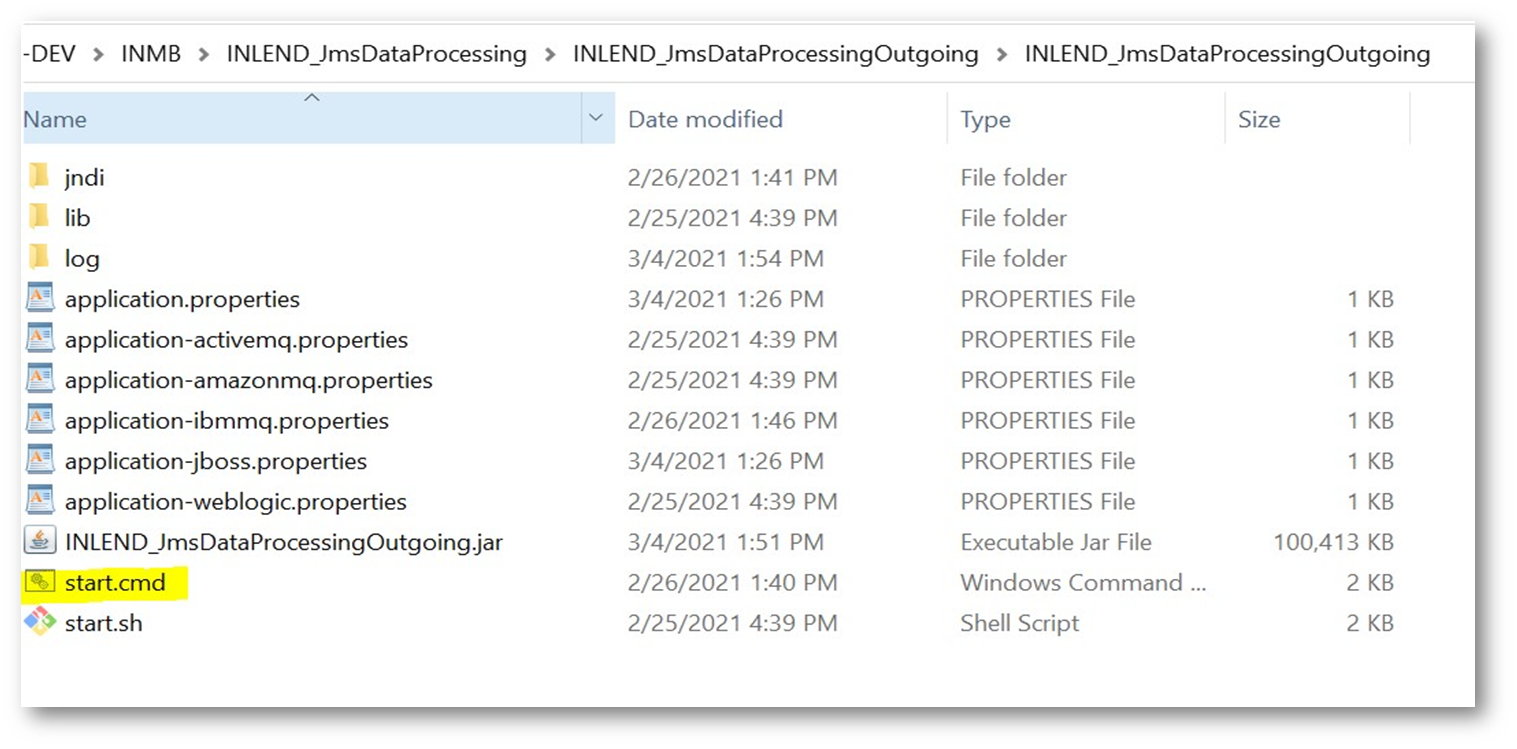Open the Name column filter dropdown arrow

[596, 119]
